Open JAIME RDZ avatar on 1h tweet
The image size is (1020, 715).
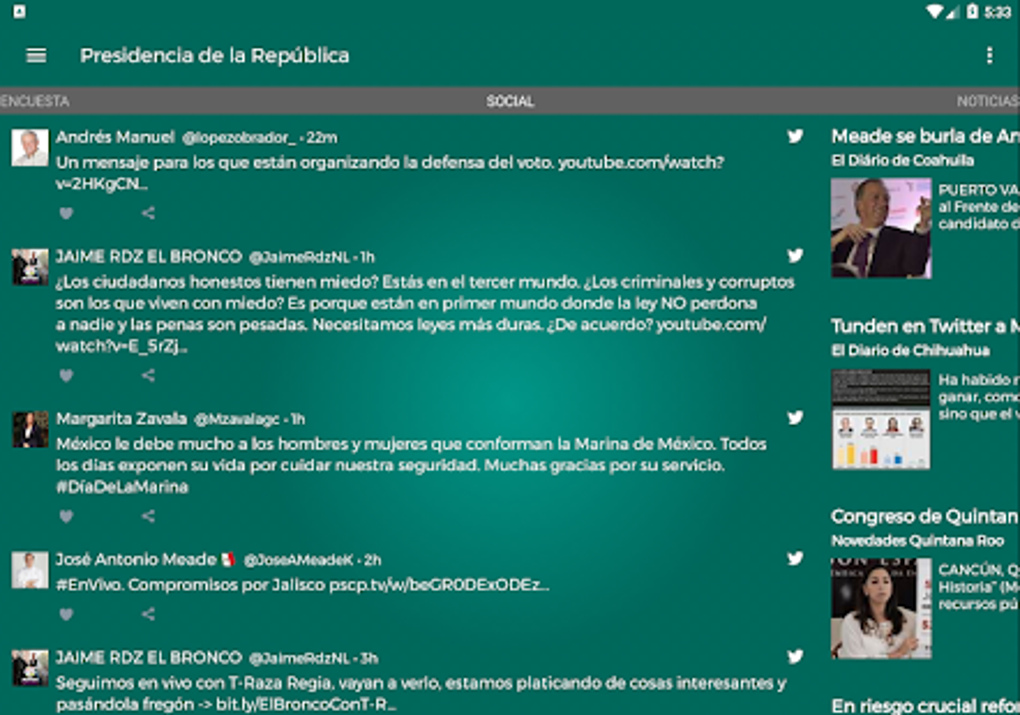click(30, 267)
